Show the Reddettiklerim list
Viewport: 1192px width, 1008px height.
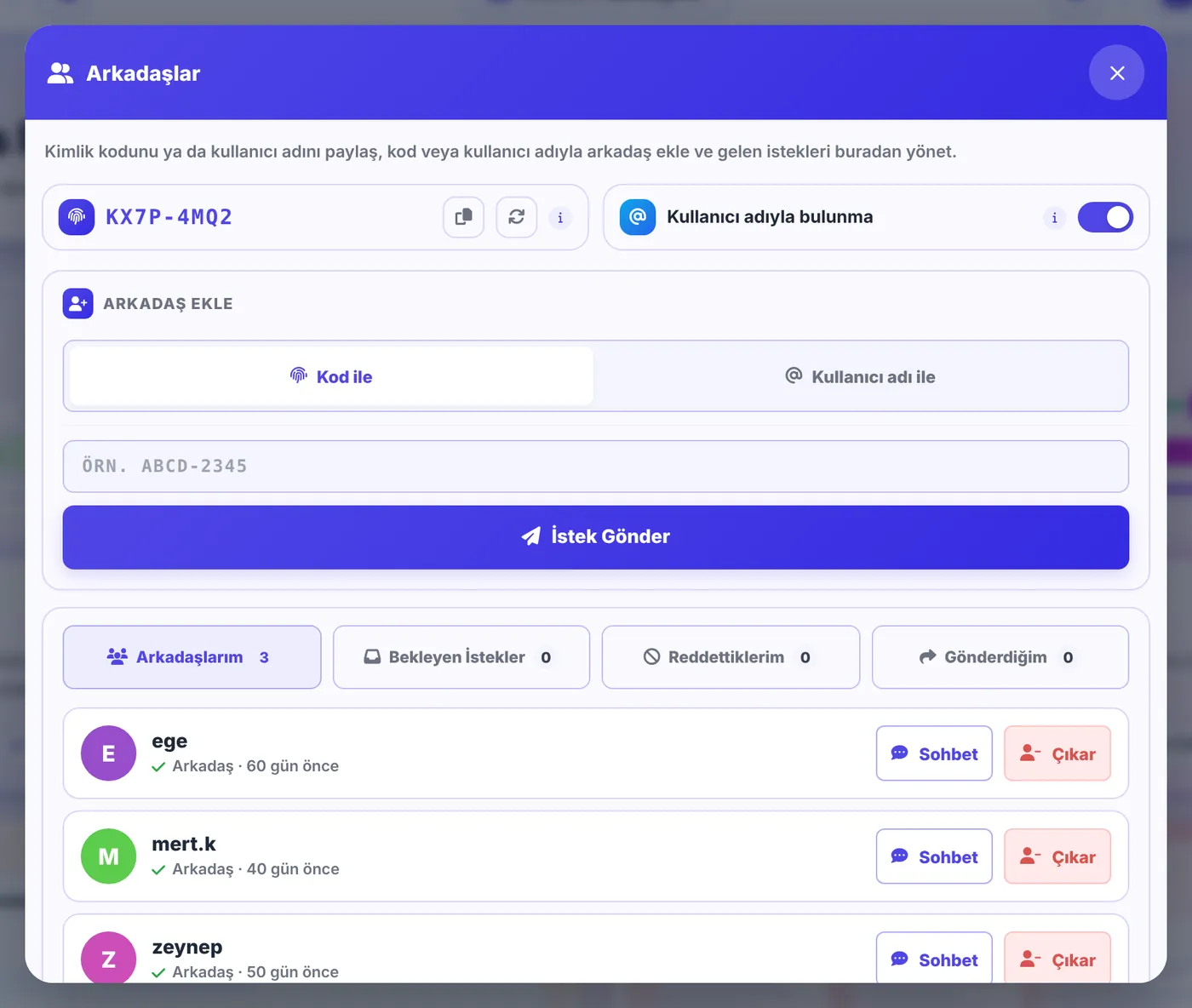tap(731, 657)
